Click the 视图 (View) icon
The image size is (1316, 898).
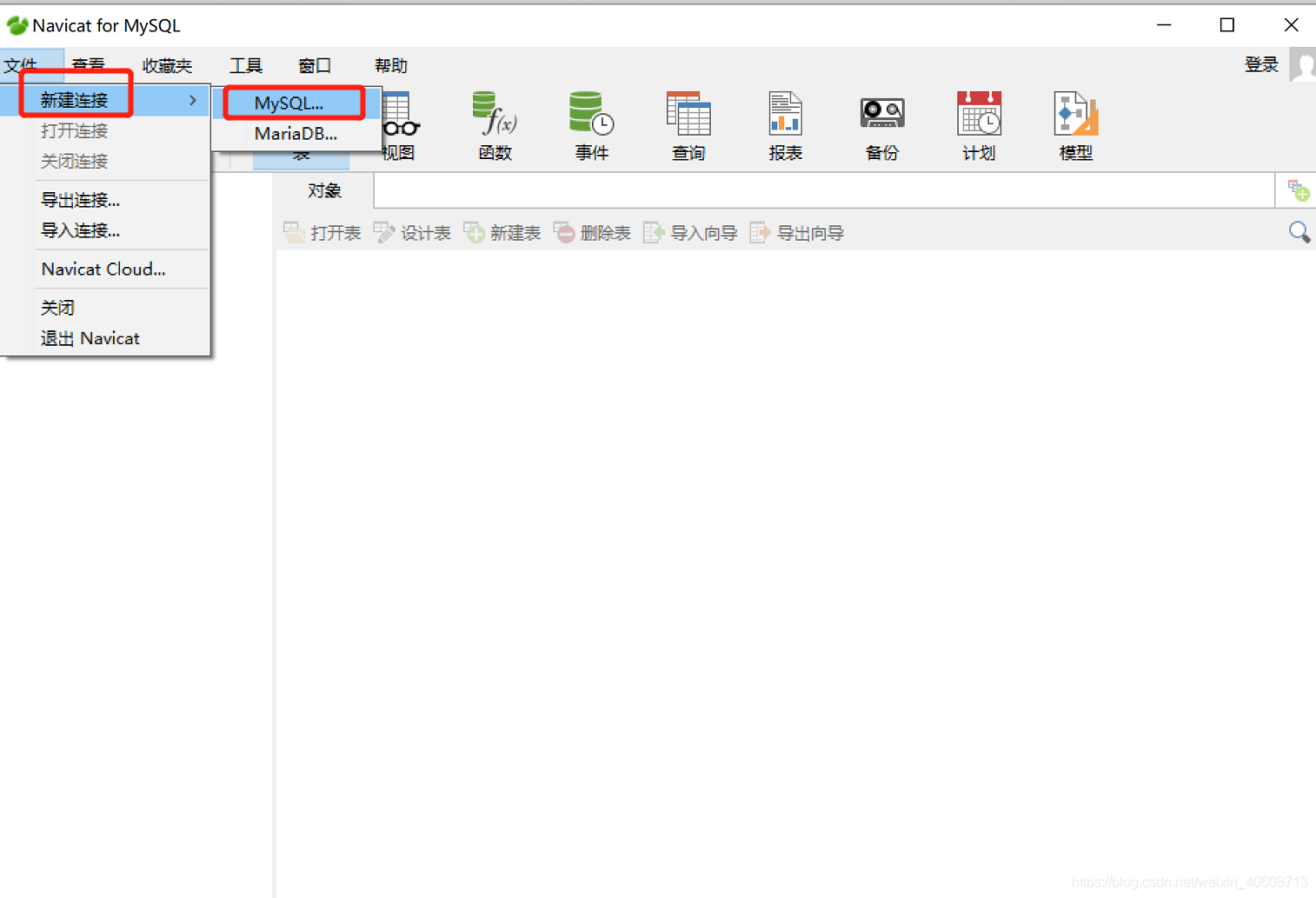click(x=397, y=124)
